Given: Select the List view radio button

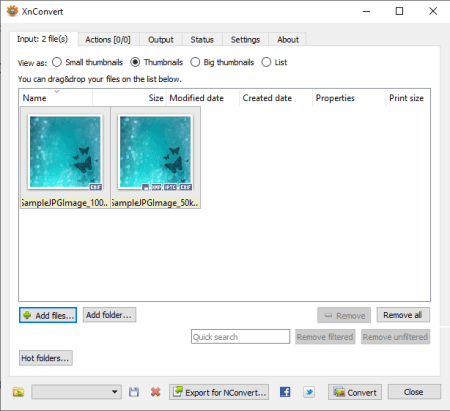Looking at the screenshot, I should pos(266,62).
